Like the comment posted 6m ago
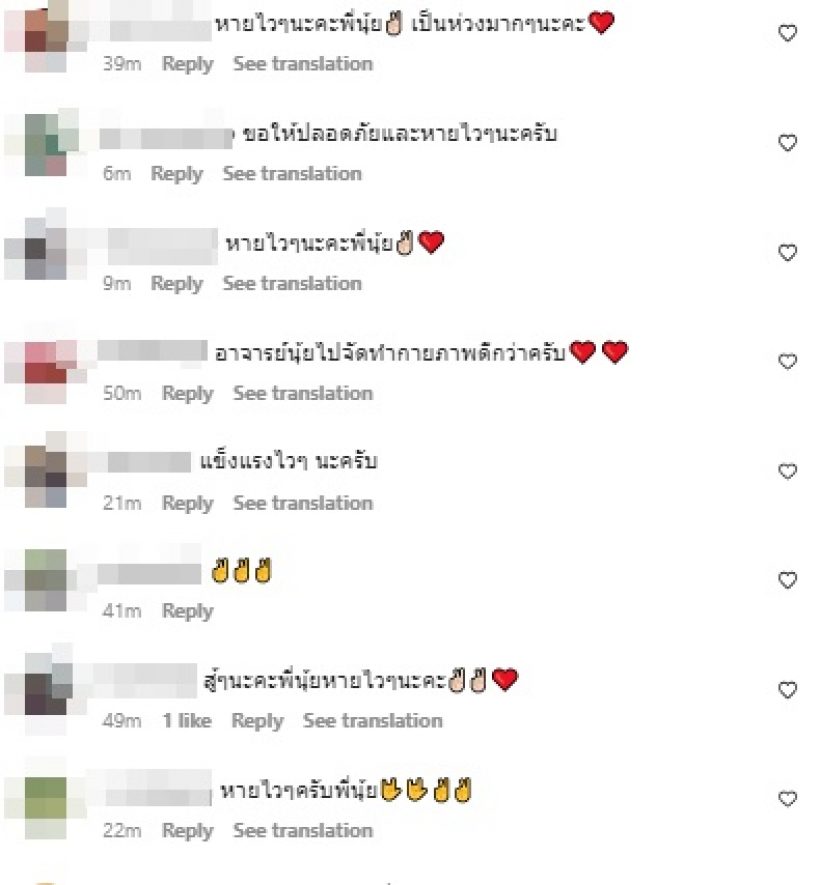The image size is (820, 885). [x=787, y=143]
